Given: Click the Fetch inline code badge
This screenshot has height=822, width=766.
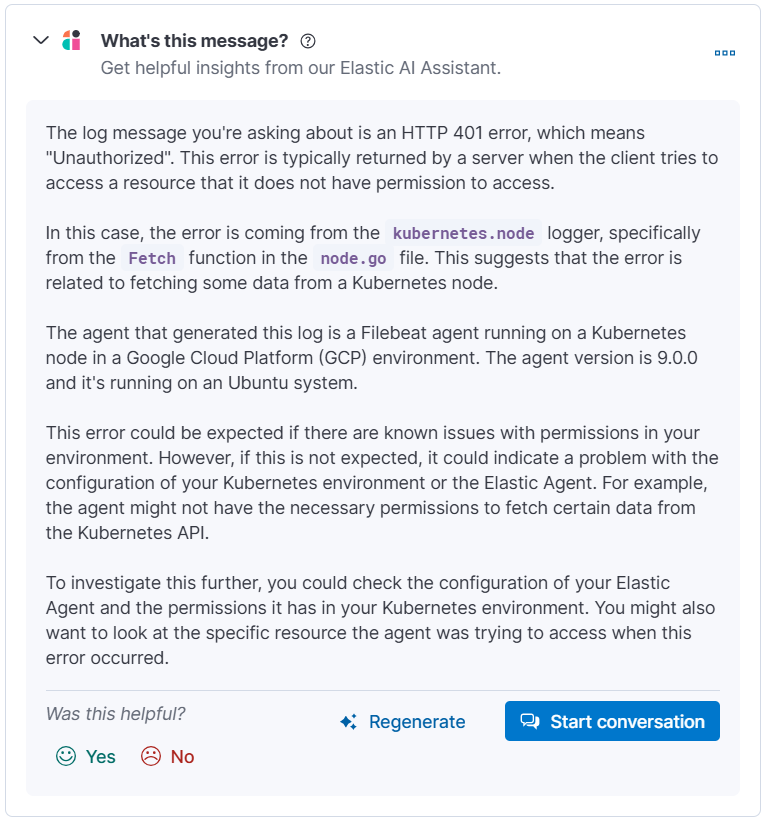Looking at the screenshot, I should tap(151, 258).
